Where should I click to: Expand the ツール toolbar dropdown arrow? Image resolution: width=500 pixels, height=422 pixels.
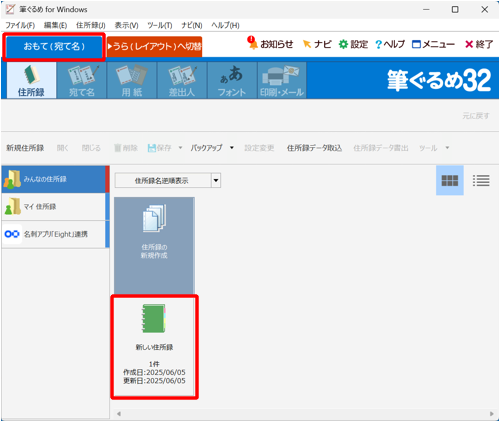click(x=447, y=148)
